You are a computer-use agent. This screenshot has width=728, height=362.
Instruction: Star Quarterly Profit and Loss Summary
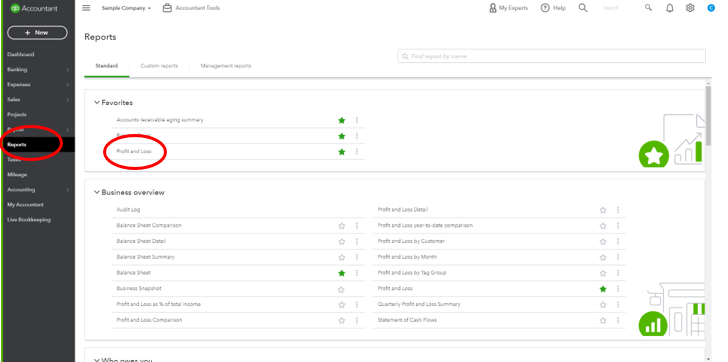coord(603,305)
